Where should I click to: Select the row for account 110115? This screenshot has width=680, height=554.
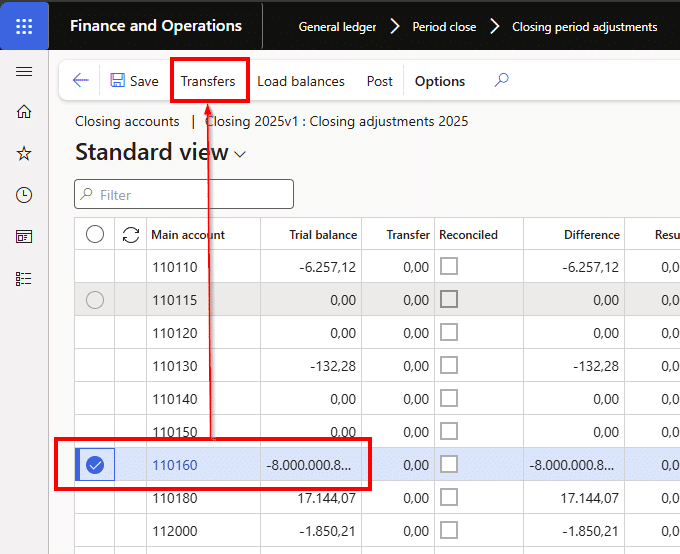(x=95, y=300)
